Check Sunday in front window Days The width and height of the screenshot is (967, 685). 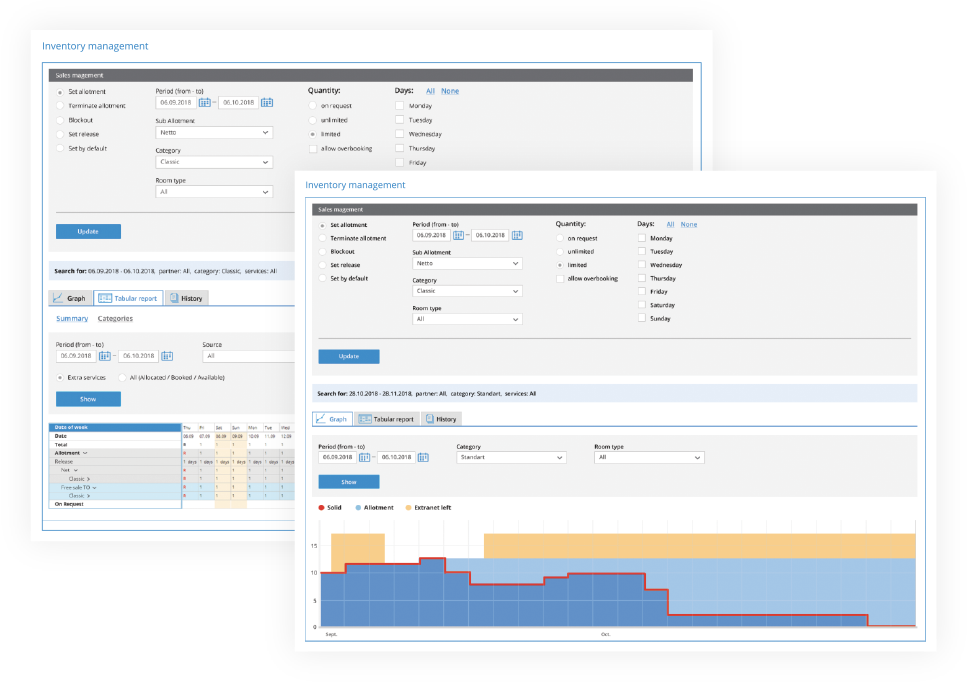[642, 318]
